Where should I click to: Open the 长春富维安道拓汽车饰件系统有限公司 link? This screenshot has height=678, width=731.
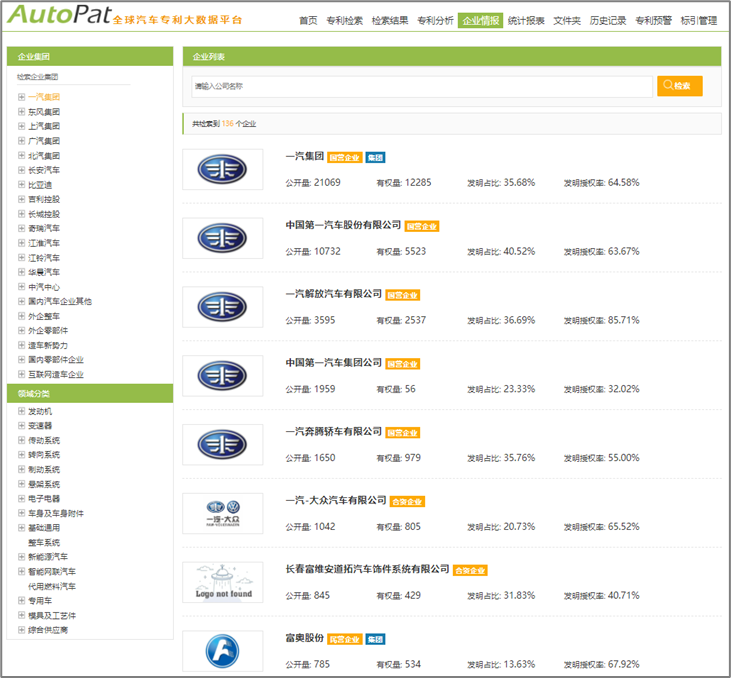(x=367, y=569)
